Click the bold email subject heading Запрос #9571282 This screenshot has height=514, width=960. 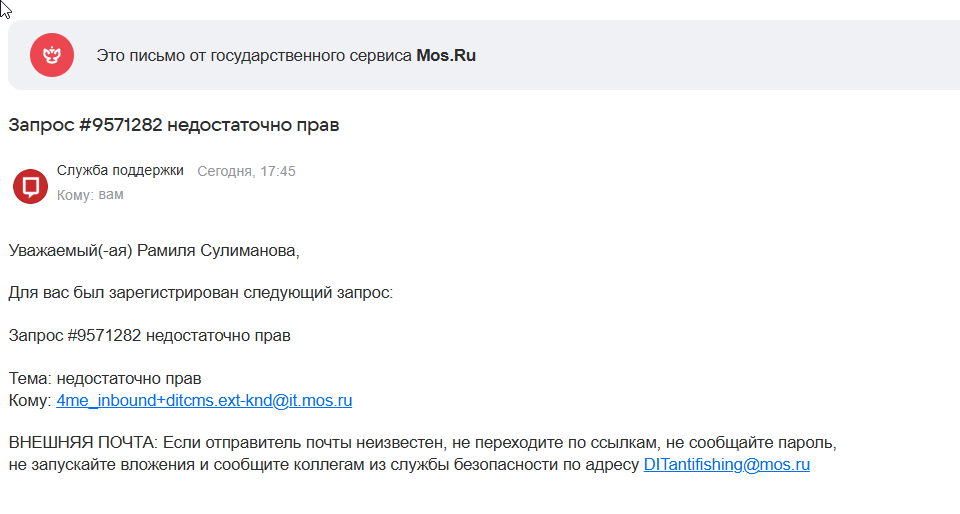tap(174, 125)
